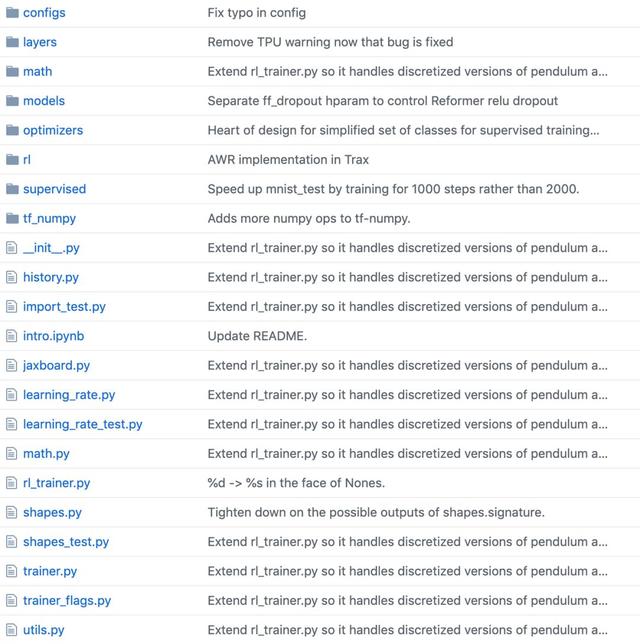Click the folder icon beside optimizers
The image size is (640, 644).
13,130
